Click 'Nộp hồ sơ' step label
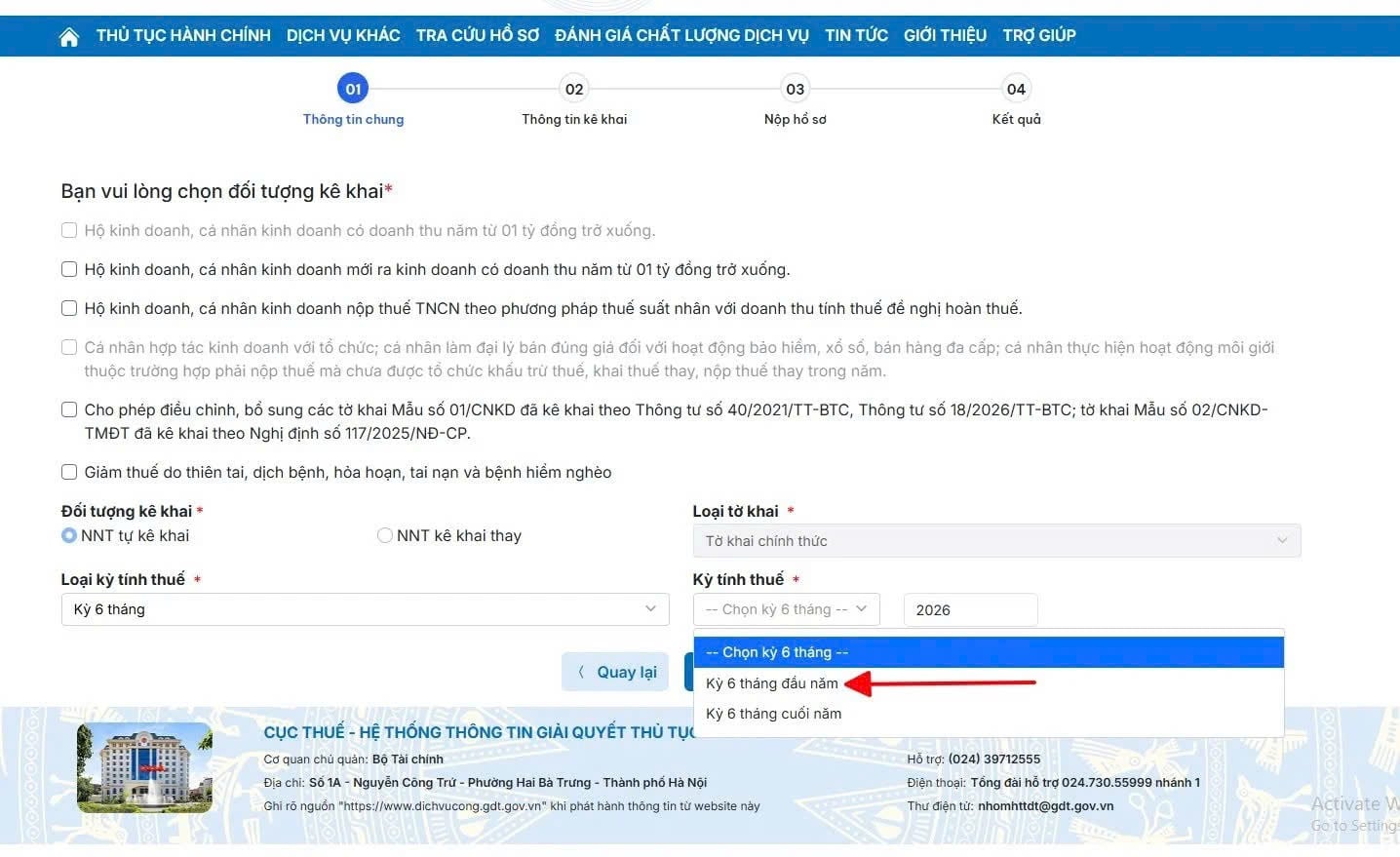 coord(796,119)
